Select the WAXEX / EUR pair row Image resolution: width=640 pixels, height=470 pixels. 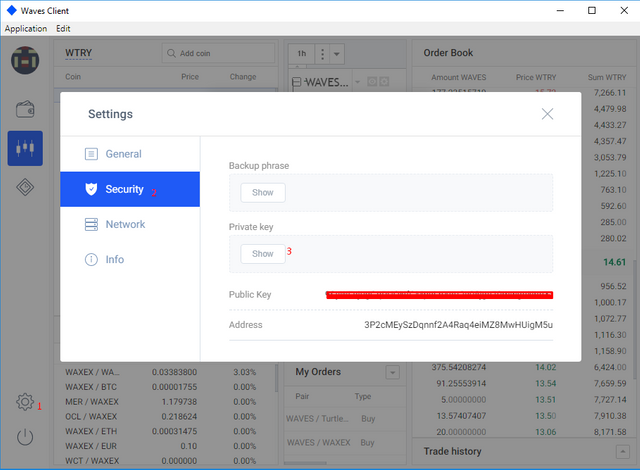165,446
